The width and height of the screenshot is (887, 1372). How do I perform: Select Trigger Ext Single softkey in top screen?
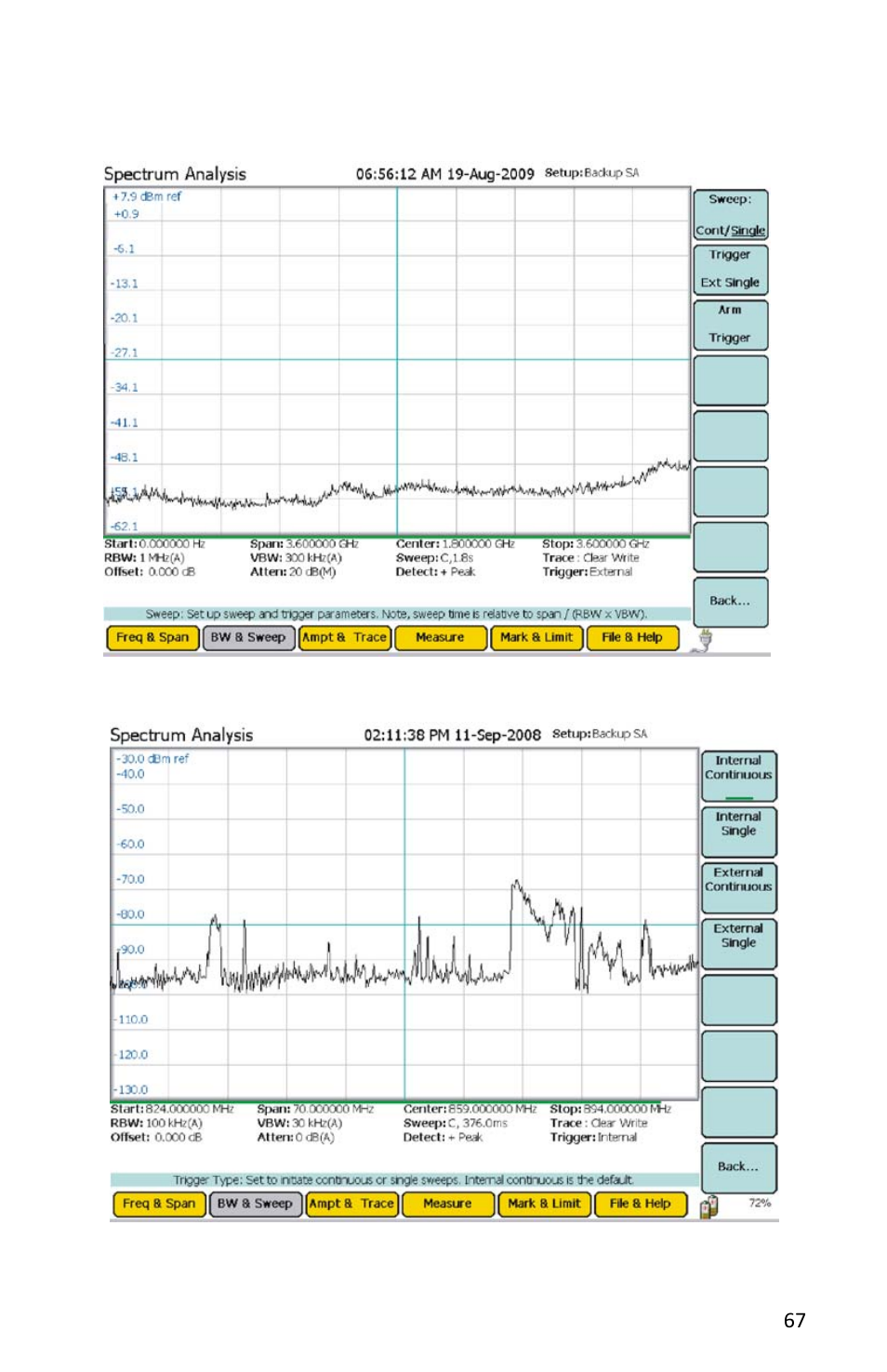coord(730,270)
